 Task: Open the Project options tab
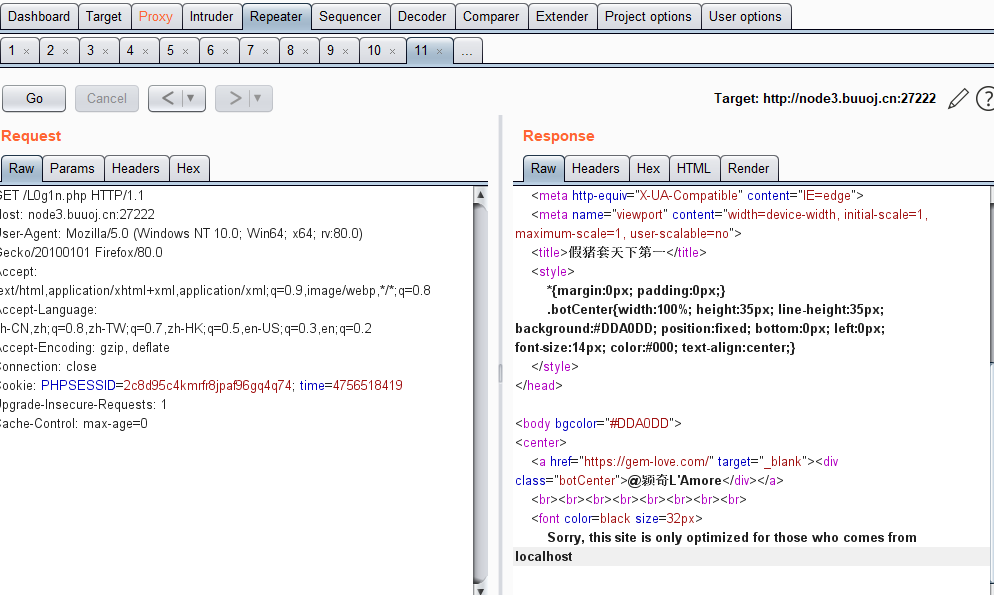648,16
